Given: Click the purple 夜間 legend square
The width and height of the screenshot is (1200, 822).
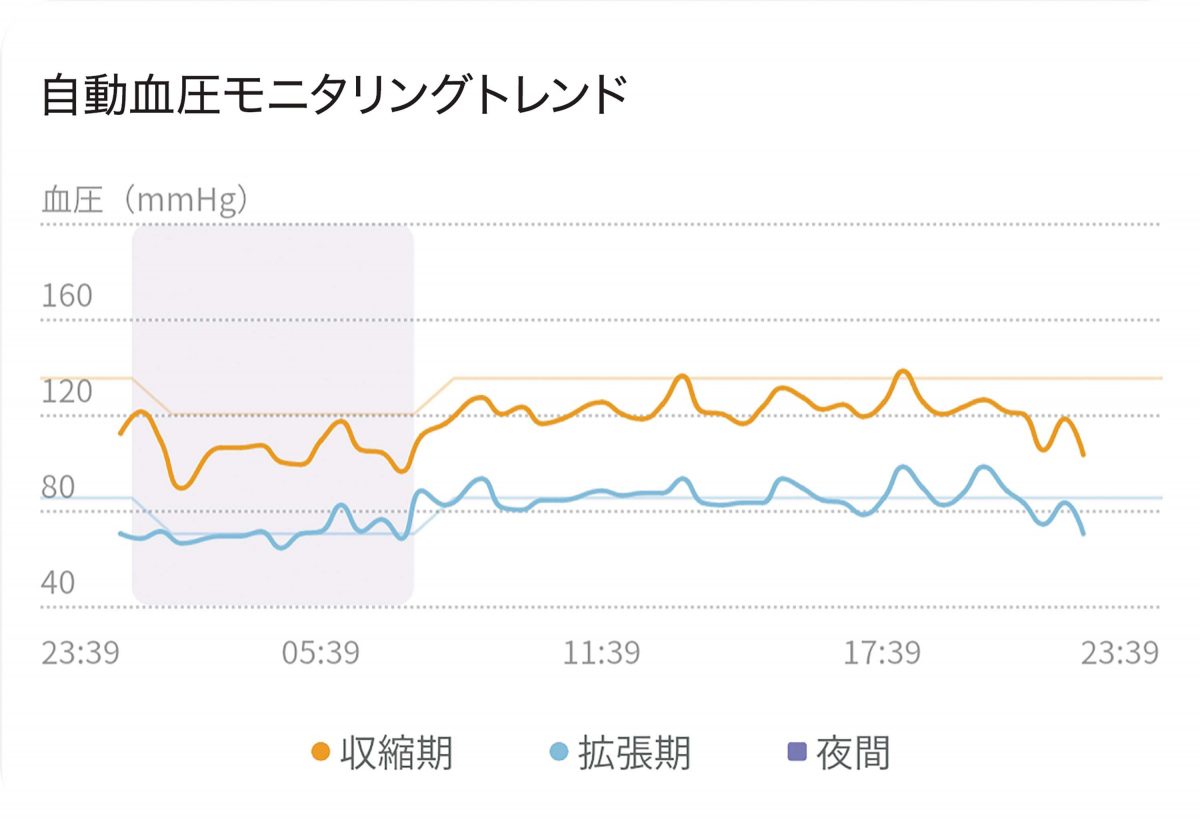Looking at the screenshot, I should 796,752.
